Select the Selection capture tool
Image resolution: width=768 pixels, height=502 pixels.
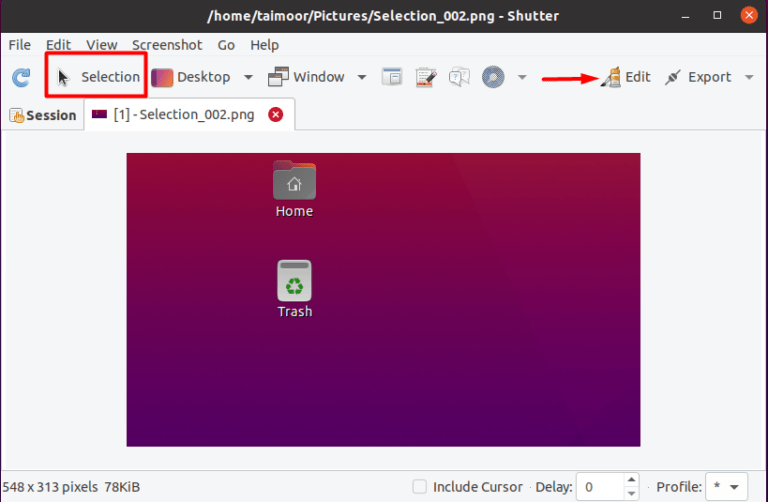[x=98, y=77]
